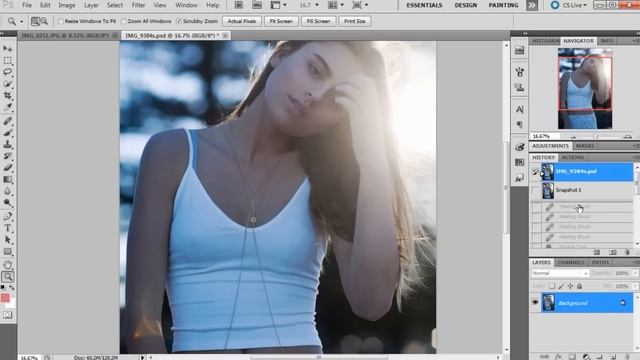Delete current state in History panel
Image resolution: width=640 pixels, height=360 pixels.
[627, 252]
